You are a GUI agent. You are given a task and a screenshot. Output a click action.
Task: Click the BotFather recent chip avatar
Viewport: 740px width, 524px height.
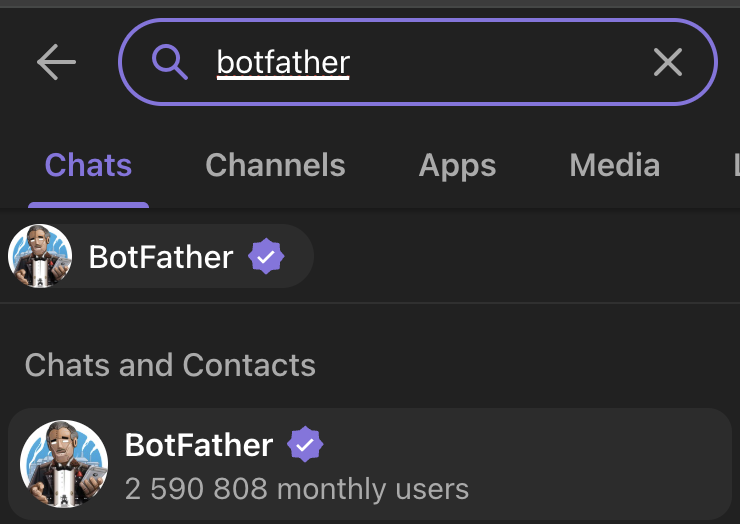(40, 256)
